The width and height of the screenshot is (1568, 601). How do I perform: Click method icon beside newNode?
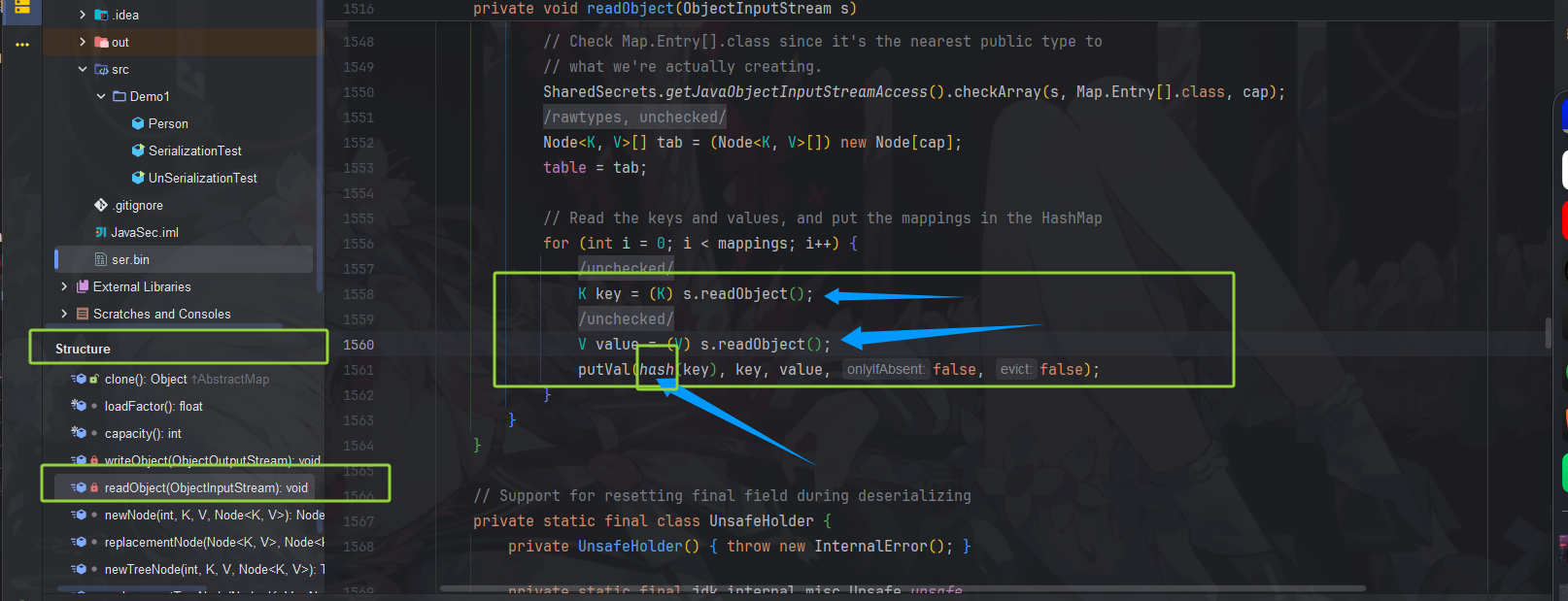pyautogui.click(x=80, y=515)
